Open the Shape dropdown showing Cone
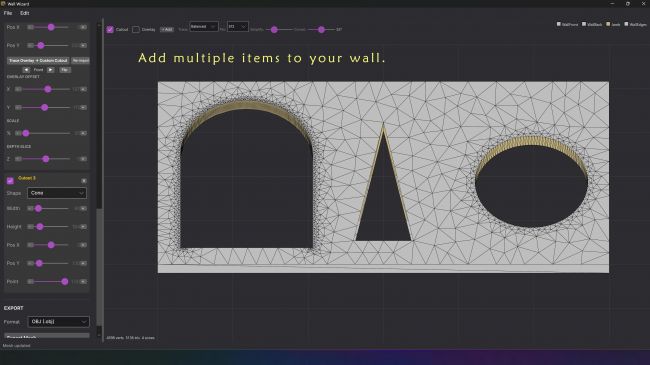Image resolution: width=650 pixels, height=365 pixels. [x=57, y=193]
